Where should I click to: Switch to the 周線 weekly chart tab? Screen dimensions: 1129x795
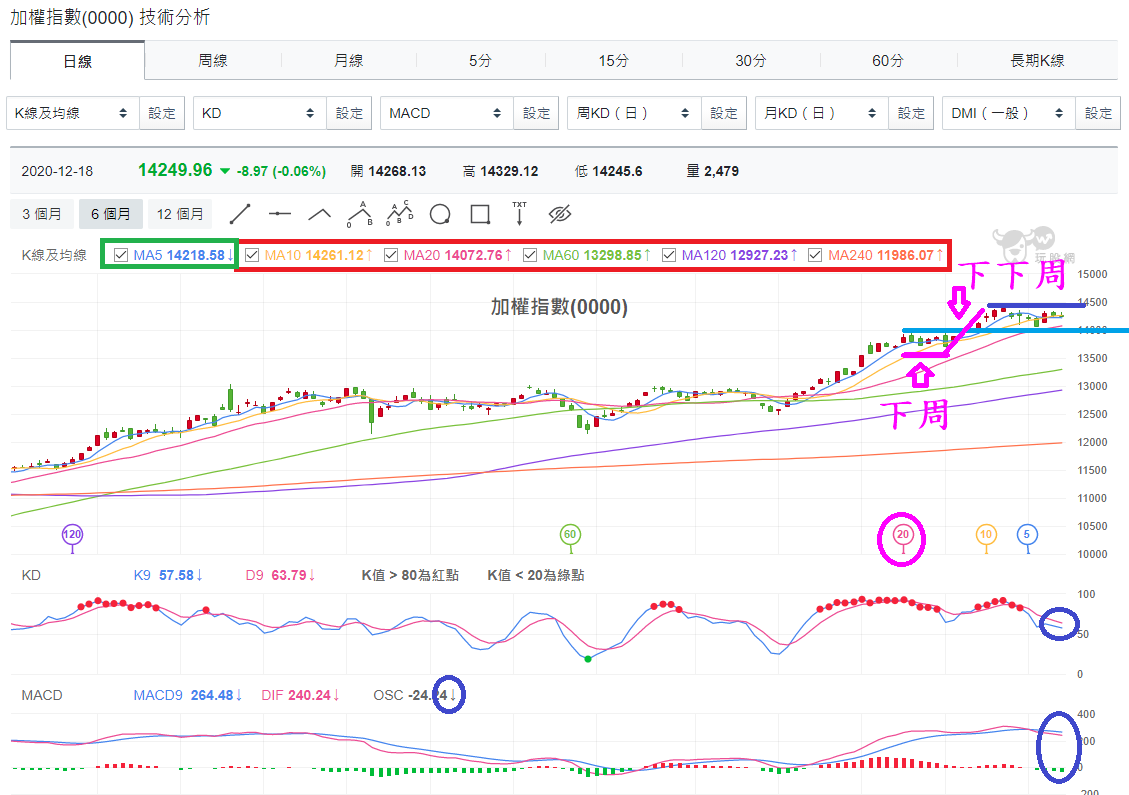coord(213,60)
